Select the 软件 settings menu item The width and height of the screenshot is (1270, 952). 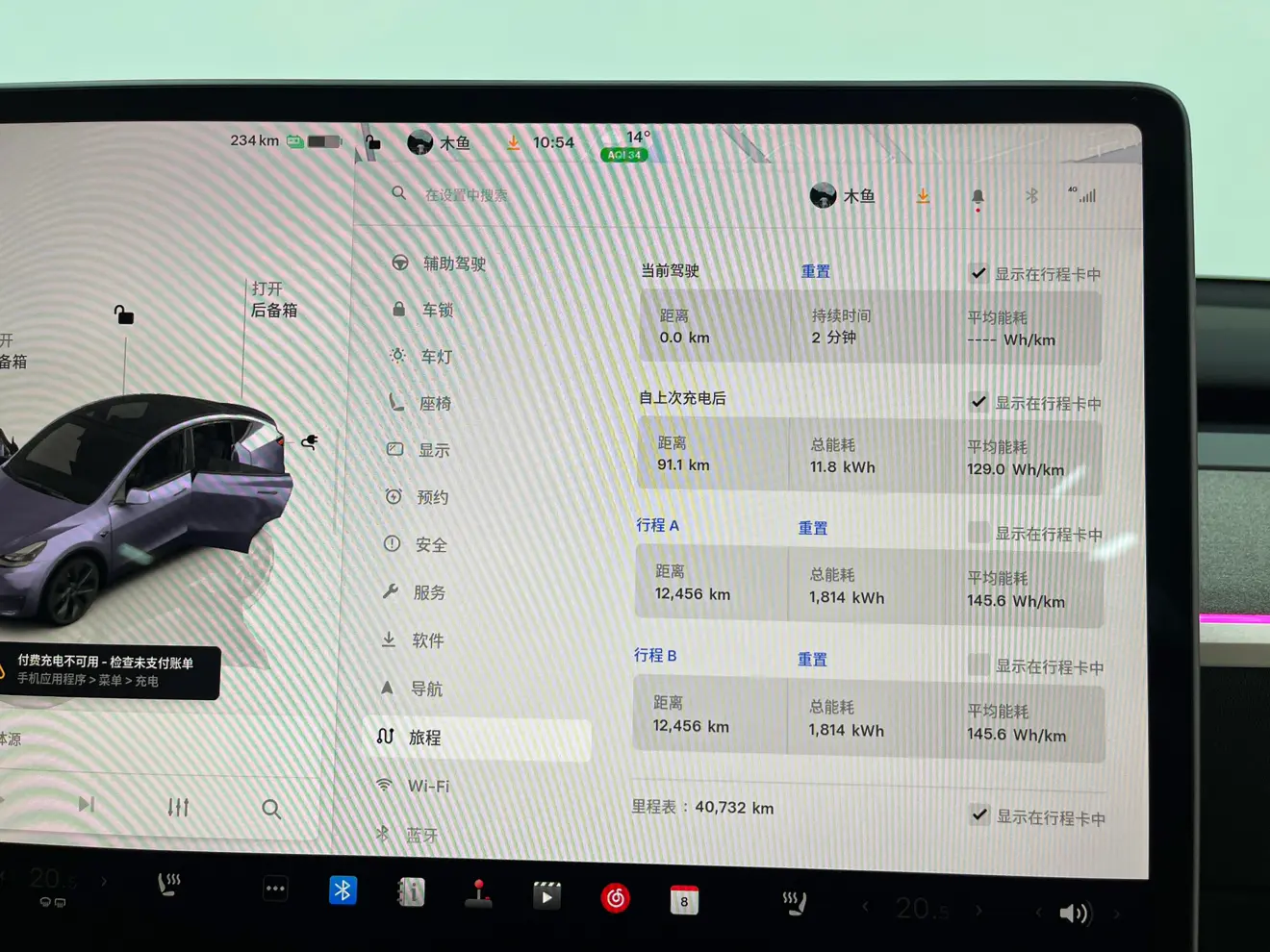[427, 640]
